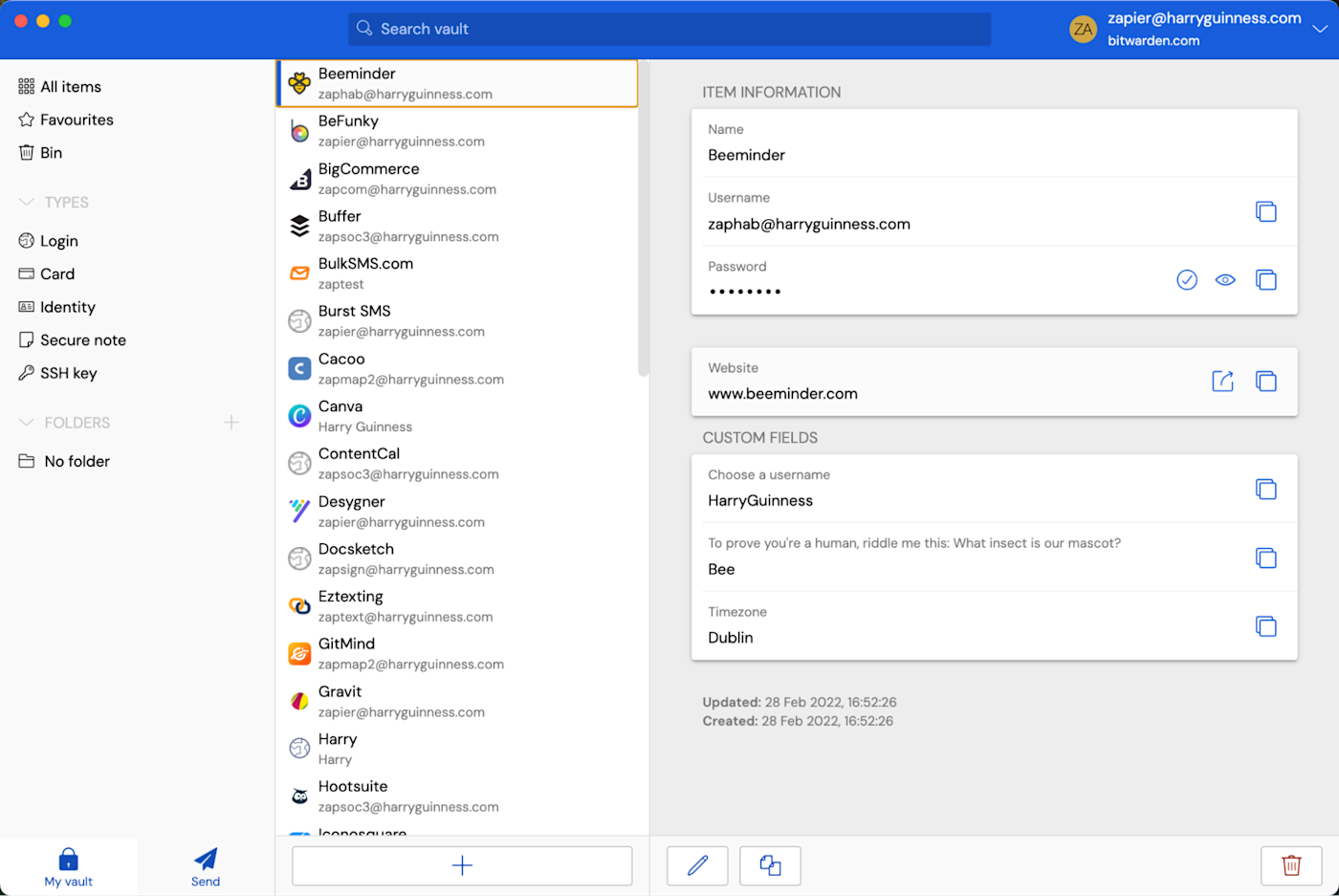The width and height of the screenshot is (1339, 896).
Task: Add a new folder
Action: [x=231, y=423]
